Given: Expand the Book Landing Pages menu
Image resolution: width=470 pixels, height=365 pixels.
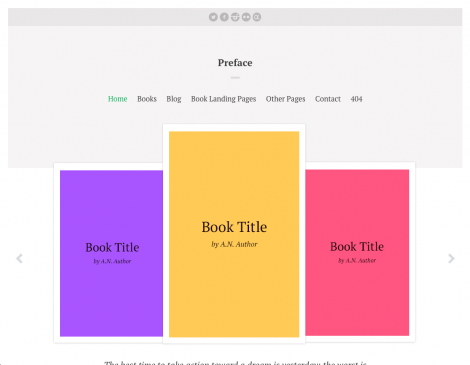Looking at the screenshot, I should point(224,99).
